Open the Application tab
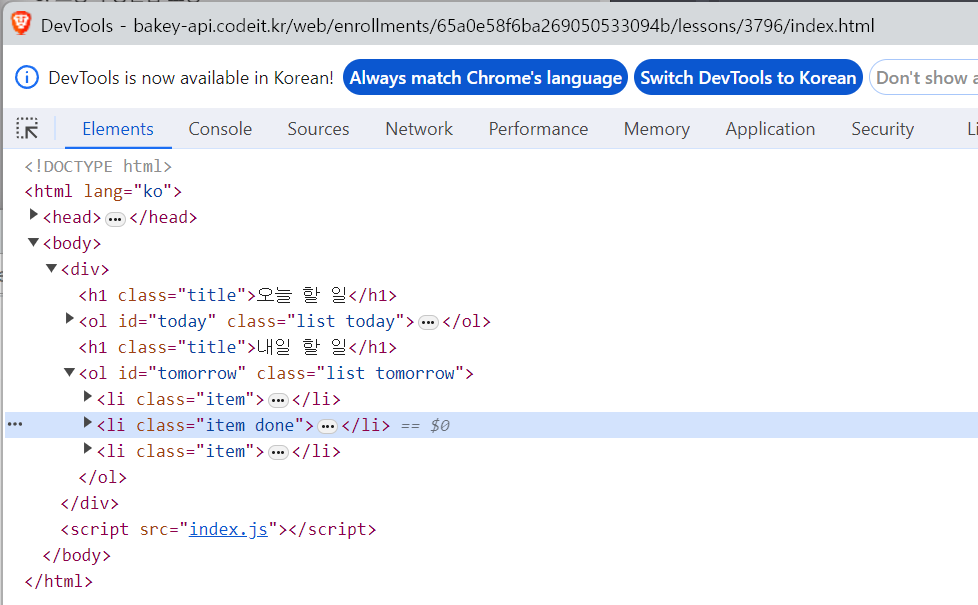This screenshot has height=605, width=978. point(770,128)
